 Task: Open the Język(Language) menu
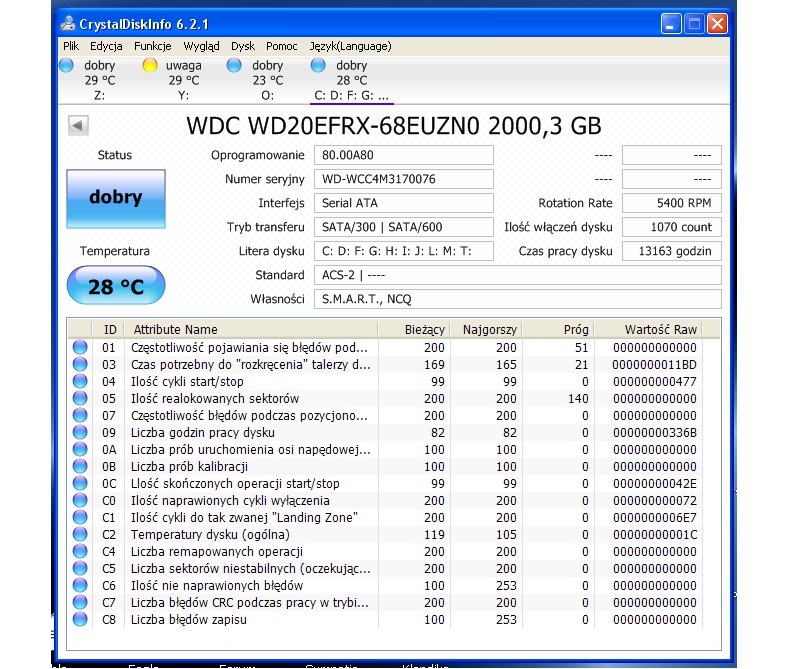(x=351, y=46)
